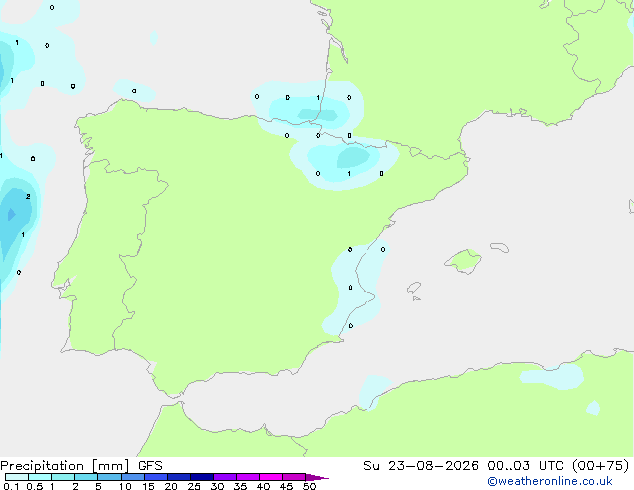
Task: Choose the 2–5 mm legend color box
Action: (x=86, y=477)
